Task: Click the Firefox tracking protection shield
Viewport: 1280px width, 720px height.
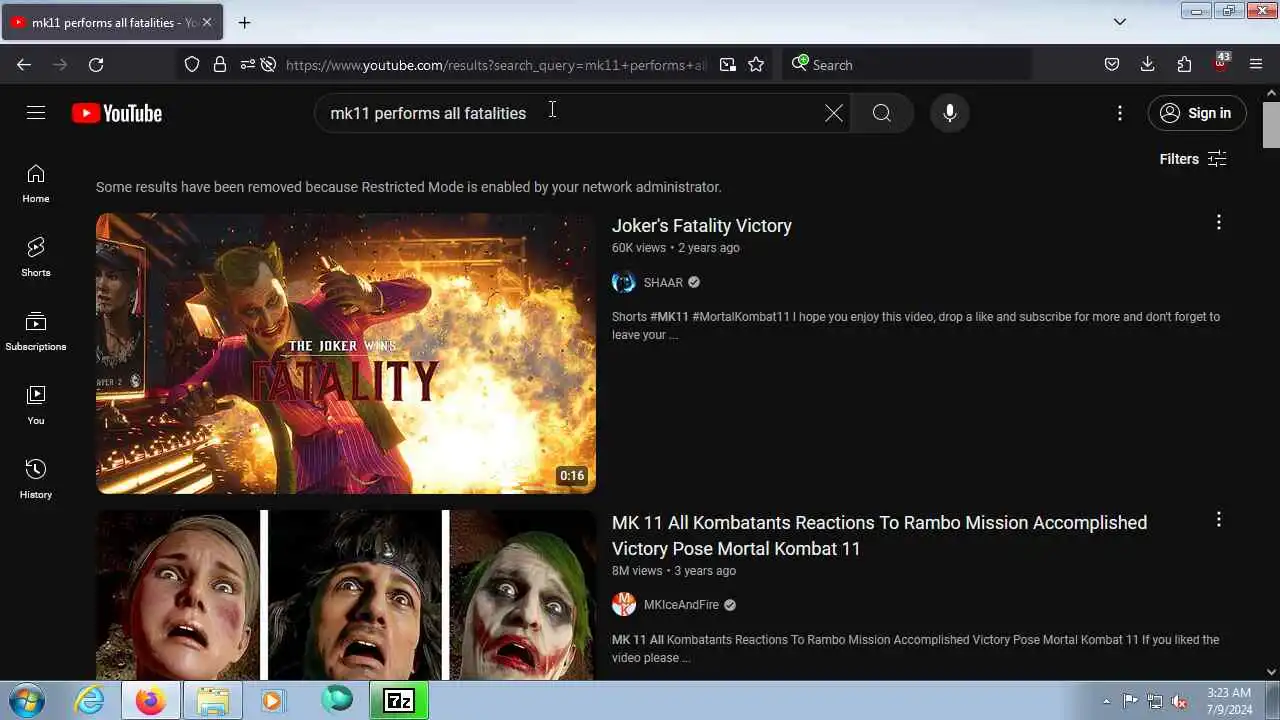Action: (x=192, y=65)
